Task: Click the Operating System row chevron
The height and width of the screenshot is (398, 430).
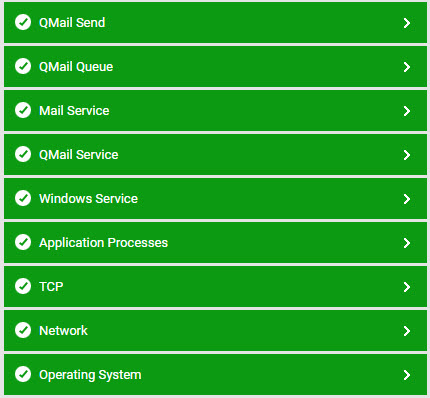Action: (x=407, y=375)
